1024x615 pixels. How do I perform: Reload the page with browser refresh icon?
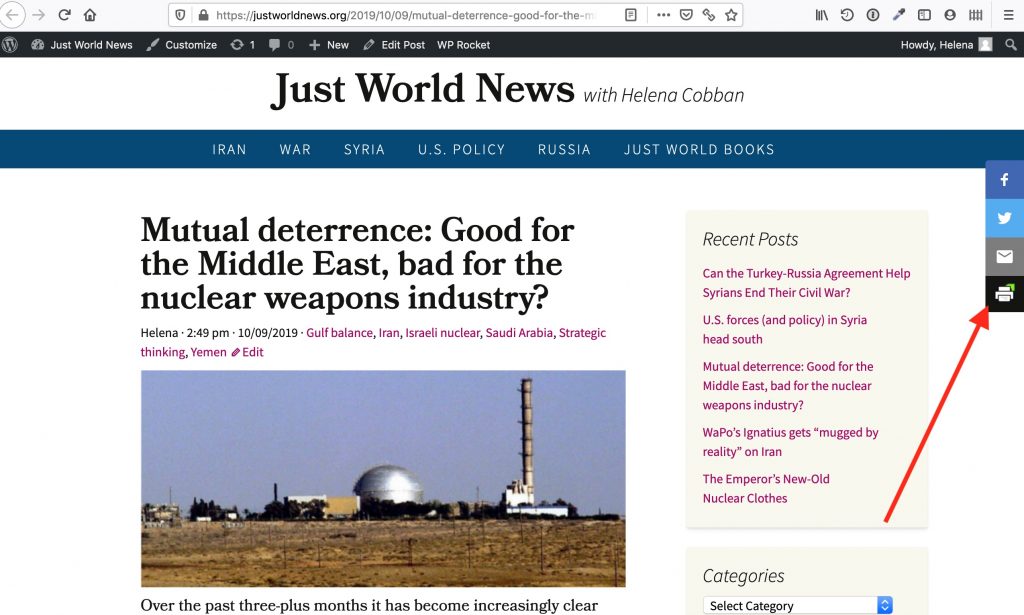[x=64, y=15]
